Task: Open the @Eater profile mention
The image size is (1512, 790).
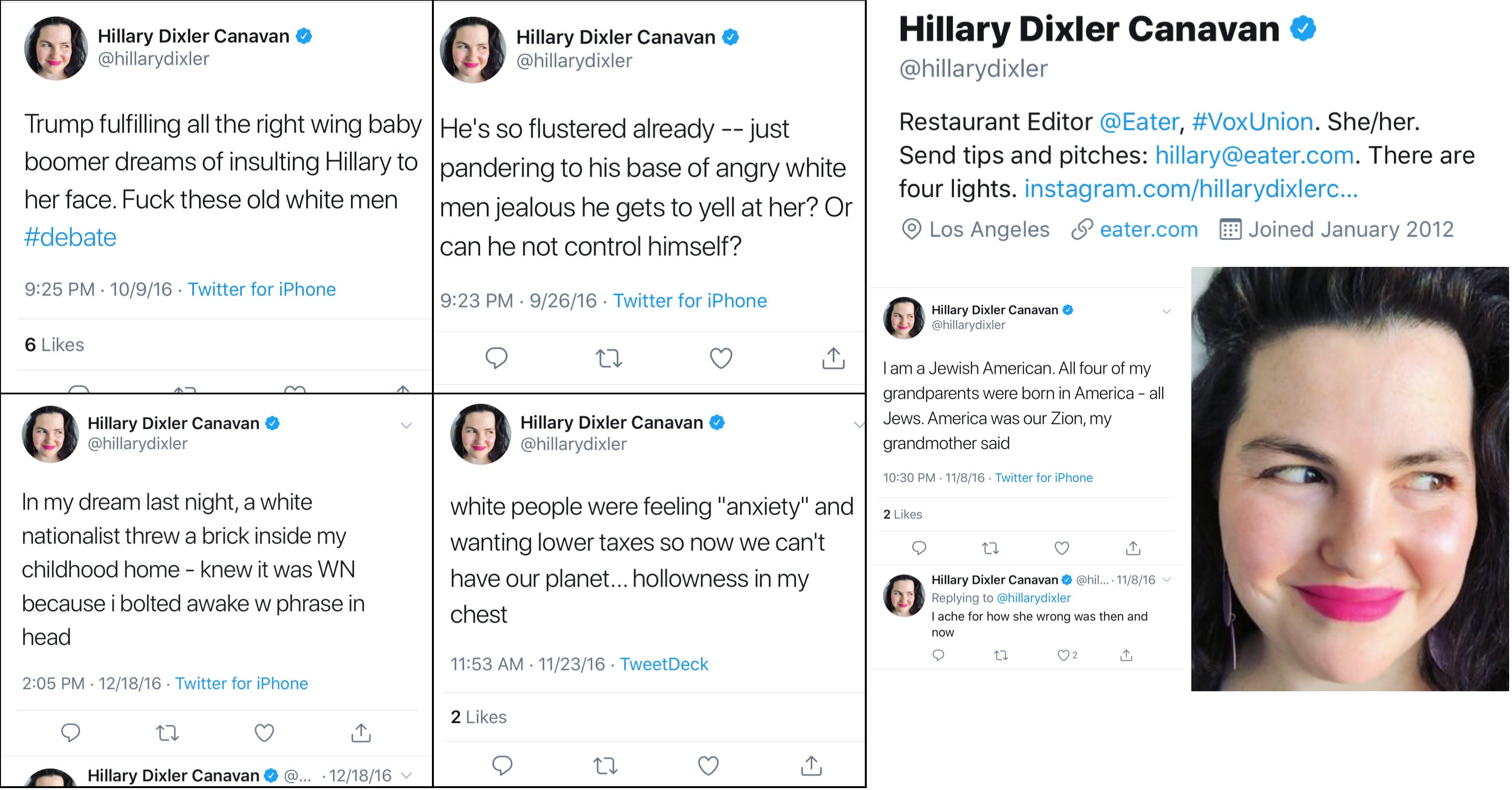Action: click(1139, 122)
